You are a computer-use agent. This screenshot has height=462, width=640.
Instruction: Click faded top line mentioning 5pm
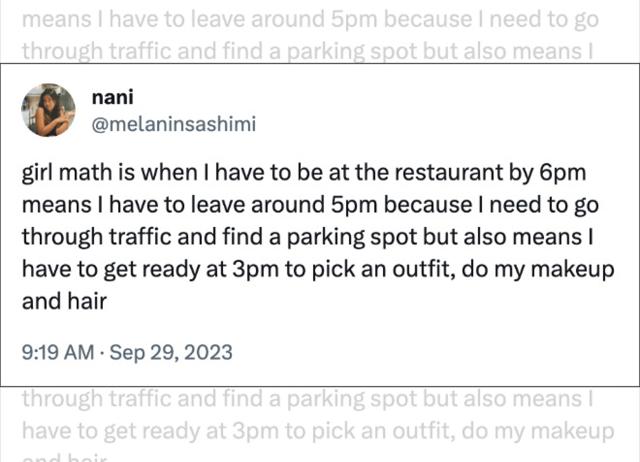click(x=310, y=20)
